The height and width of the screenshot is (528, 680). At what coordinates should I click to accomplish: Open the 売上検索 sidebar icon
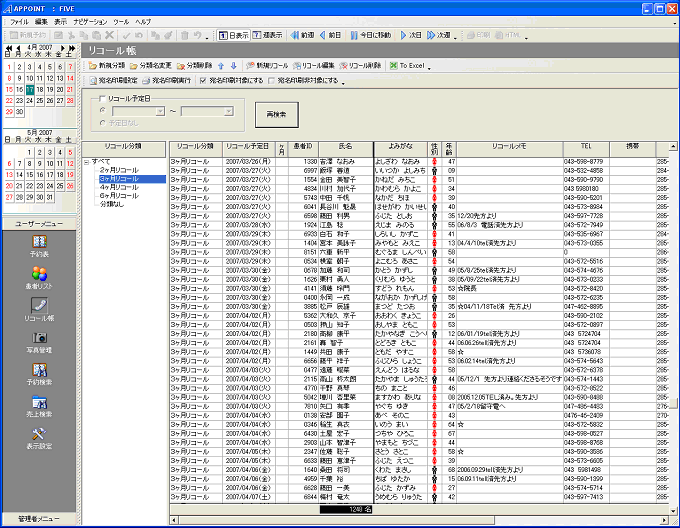coord(39,406)
